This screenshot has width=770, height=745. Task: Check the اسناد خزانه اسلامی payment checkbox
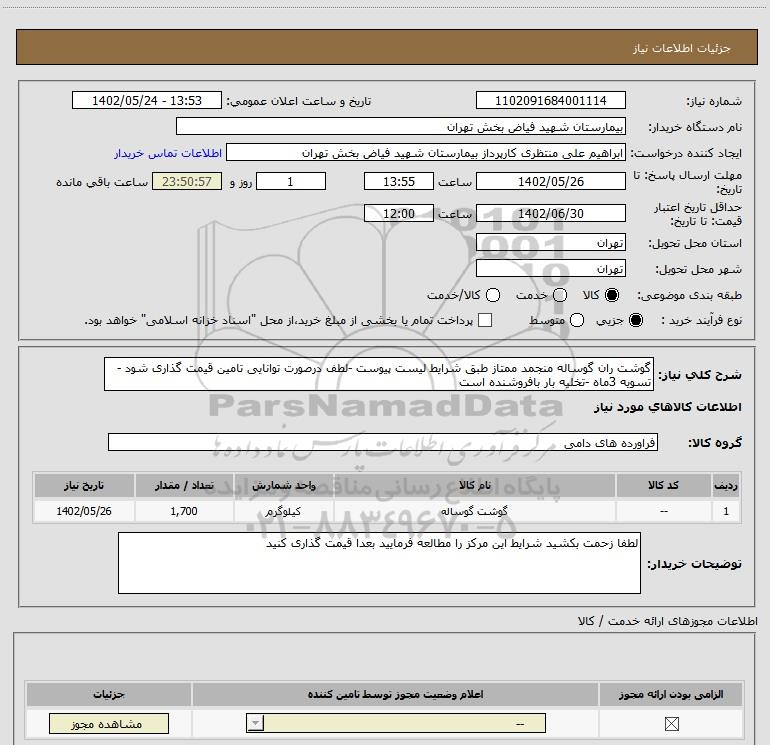point(485,320)
